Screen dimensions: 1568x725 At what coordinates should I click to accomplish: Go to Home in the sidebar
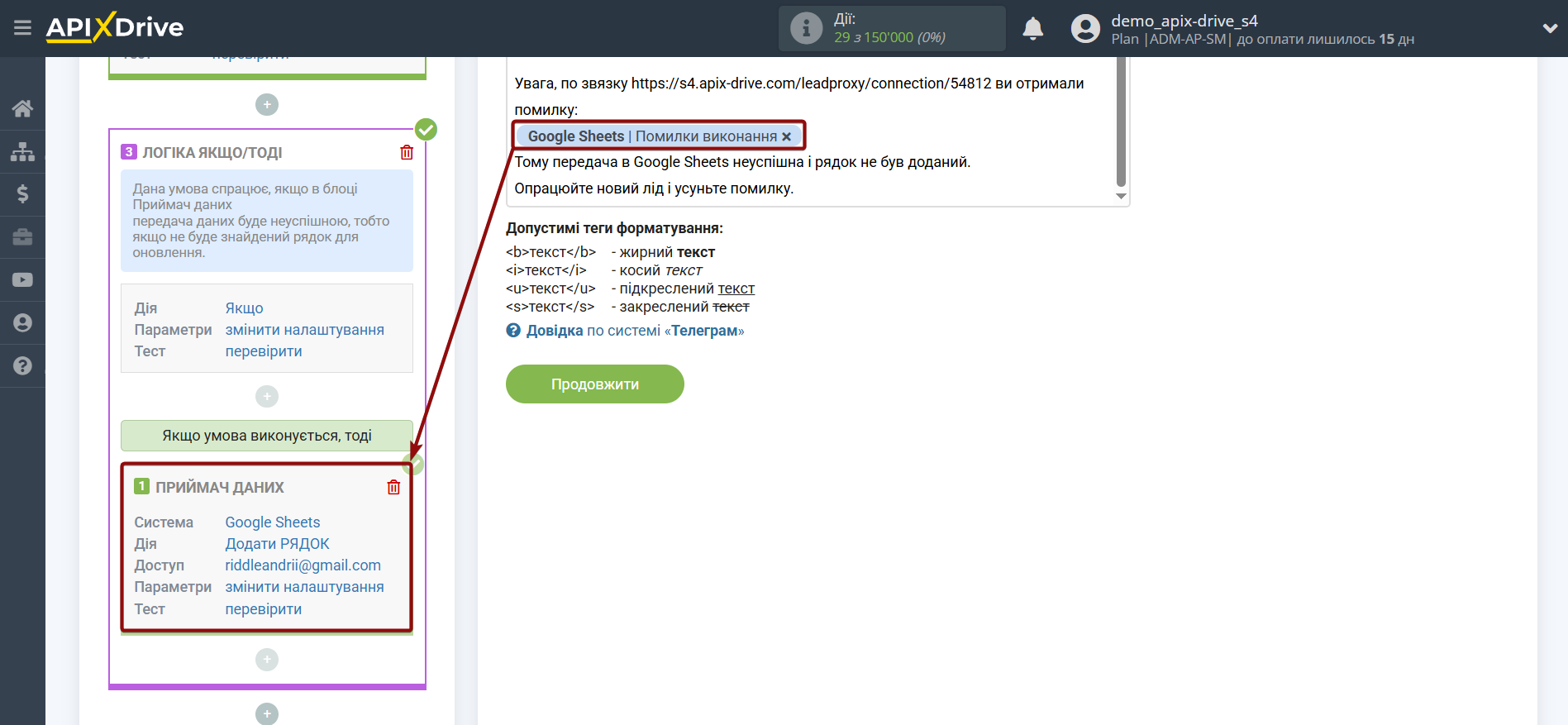(x=22, y=108)
